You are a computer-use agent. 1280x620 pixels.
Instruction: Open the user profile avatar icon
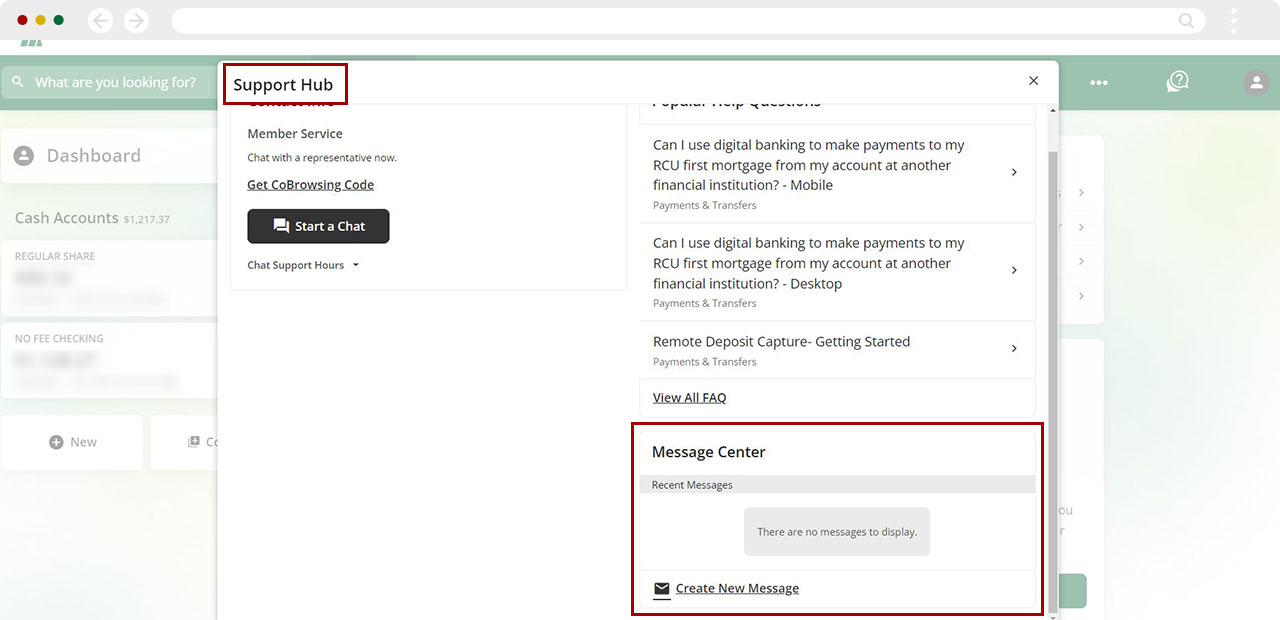[x=1256, y=83]
